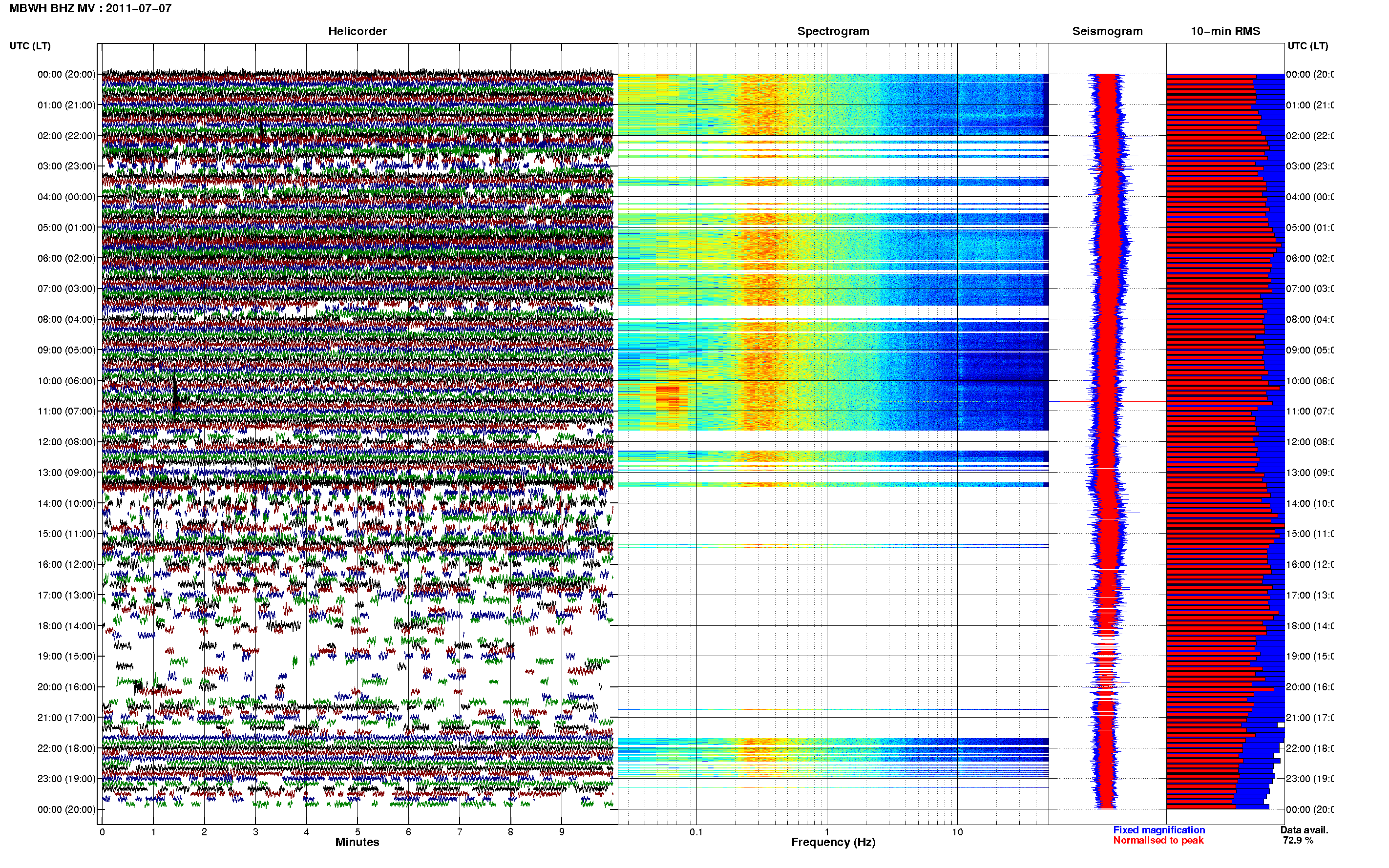The image size is (1389, 868).
Task: Click the 'Frequency (Hz)' x-axis label
Action: [x=833, y=842]
